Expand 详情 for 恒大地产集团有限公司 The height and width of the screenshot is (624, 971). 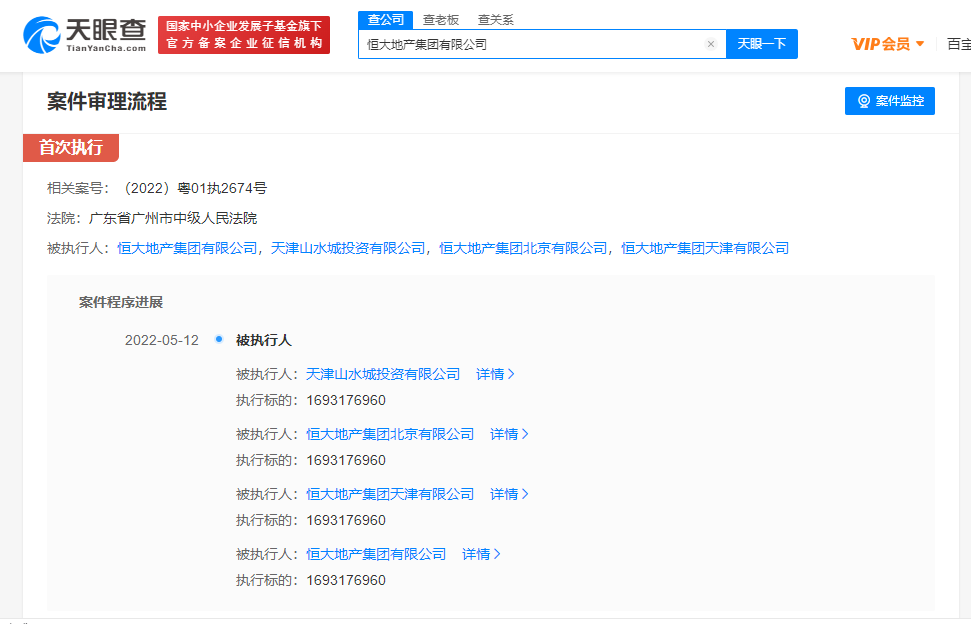(481, 555)
